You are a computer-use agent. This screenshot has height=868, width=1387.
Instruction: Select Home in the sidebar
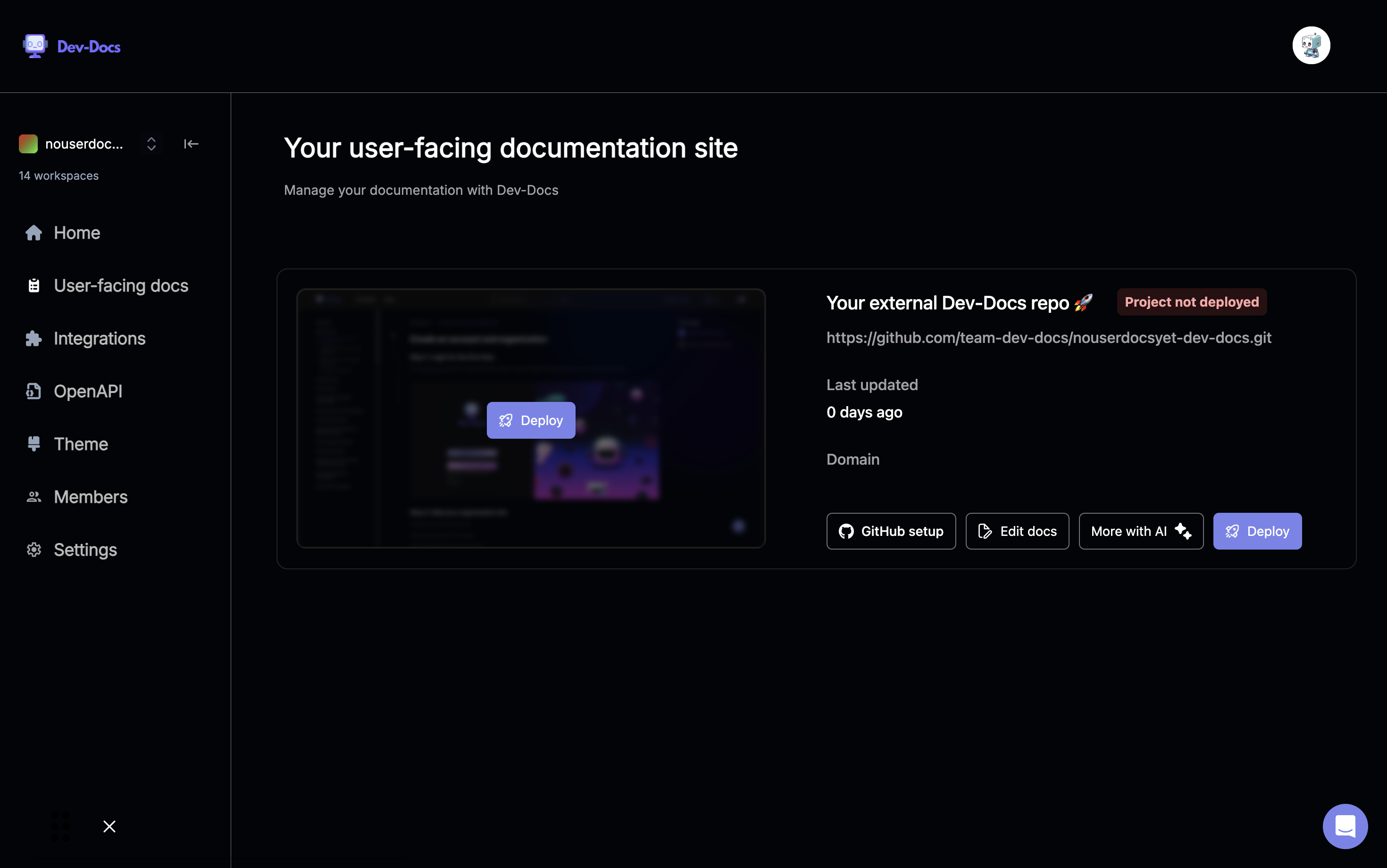click(76, 233)
